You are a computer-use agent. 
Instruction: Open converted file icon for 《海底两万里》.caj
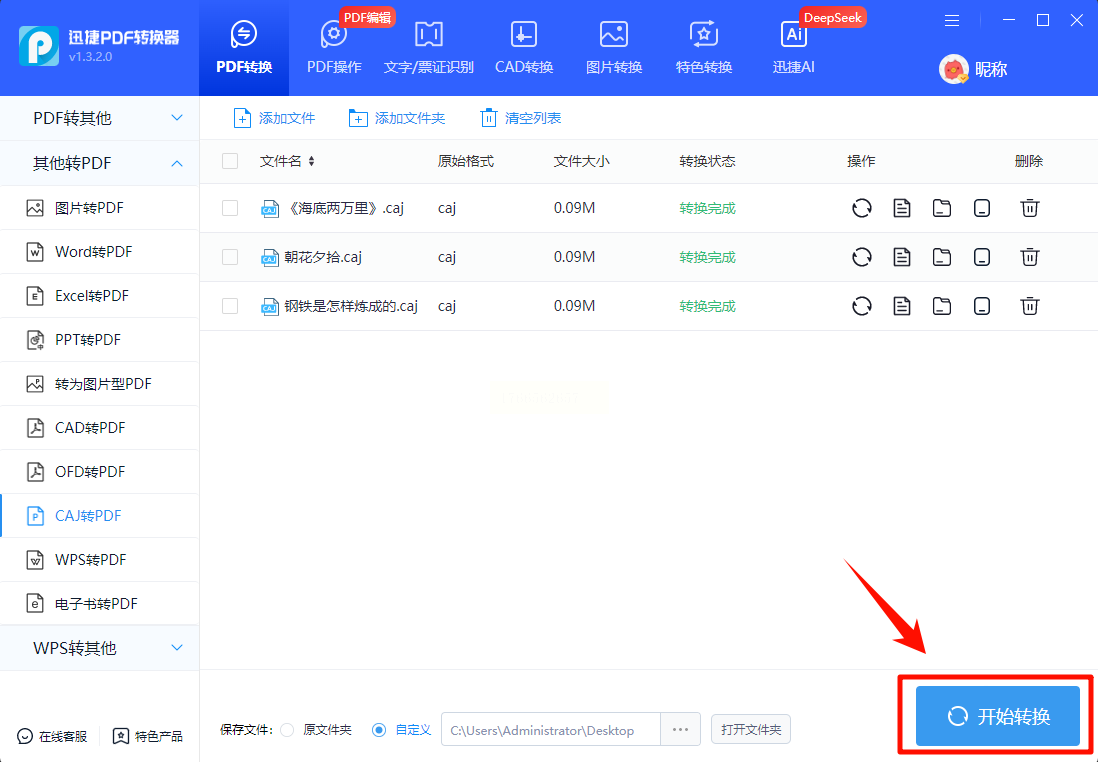902,208
